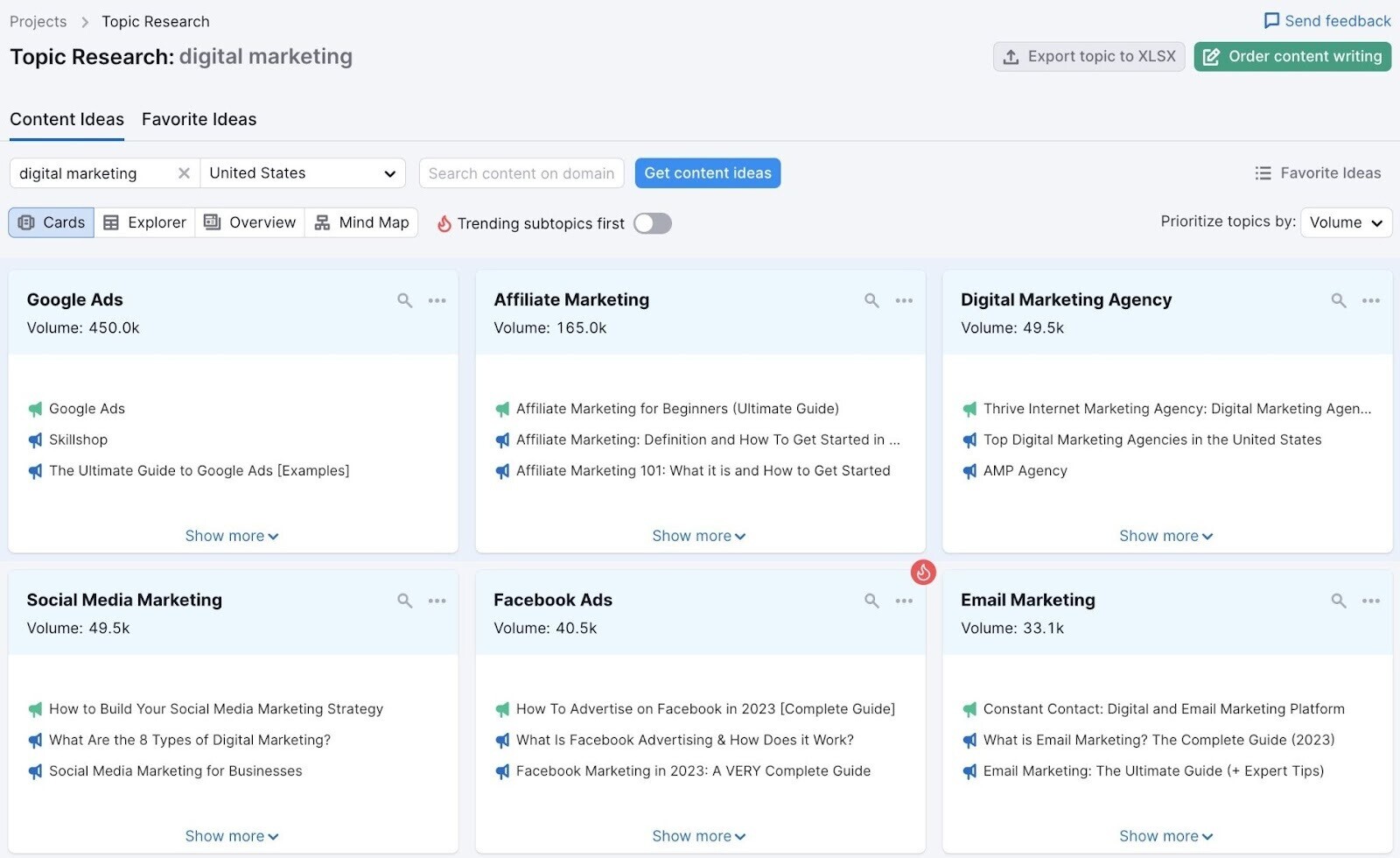Image resolution: width=1400 pixels, height=858 pixels.
Task: Click the Search content on domain field
Action: [x=521, y=172]
